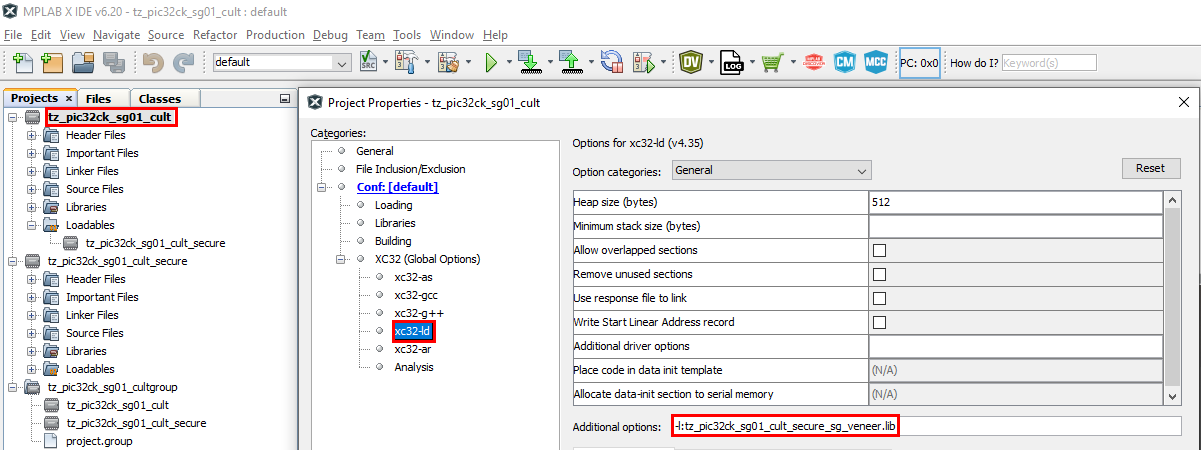Image resolution: width=1201 pixels, height=450 pixels.
Task: Click the Save All disks icon
Action: click(112, 62)
